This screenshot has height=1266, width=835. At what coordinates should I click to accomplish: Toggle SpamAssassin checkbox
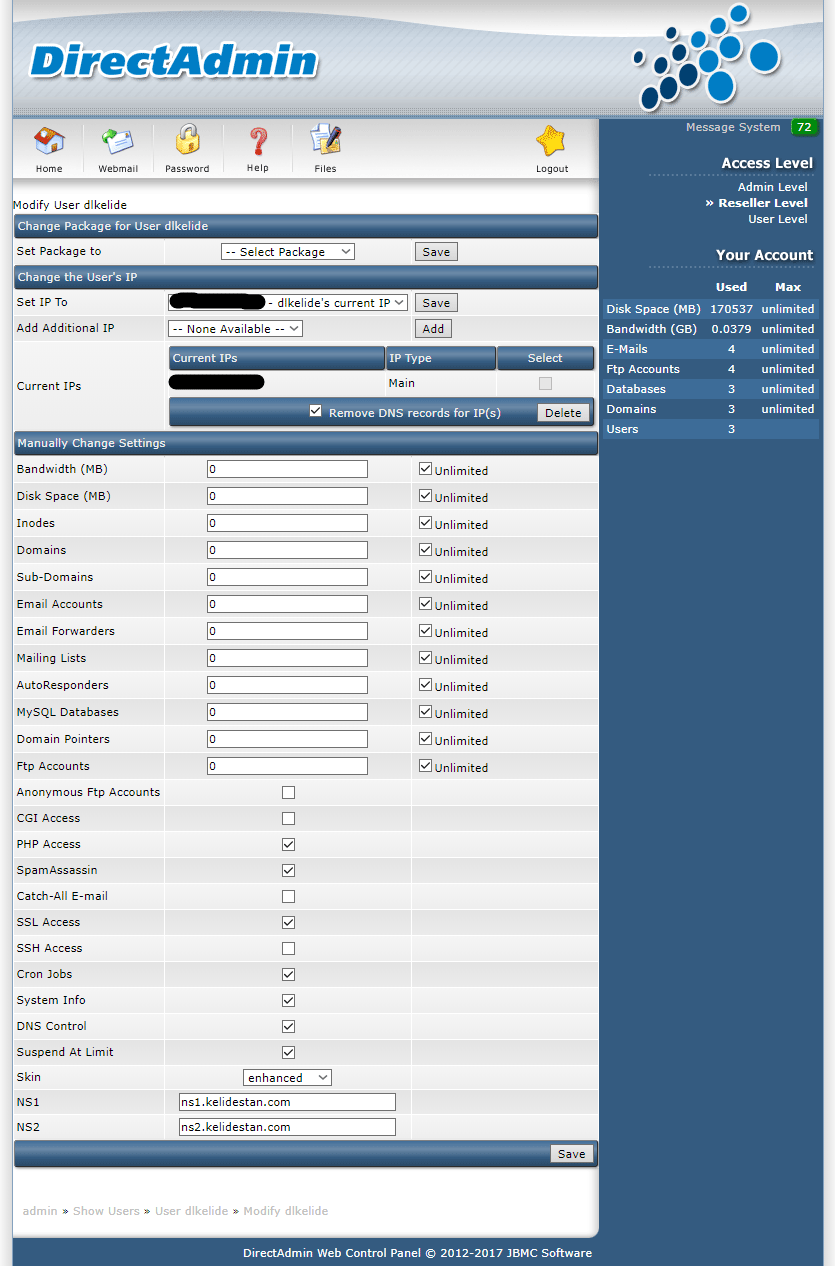pyautogui.click(x=288, y=870)
